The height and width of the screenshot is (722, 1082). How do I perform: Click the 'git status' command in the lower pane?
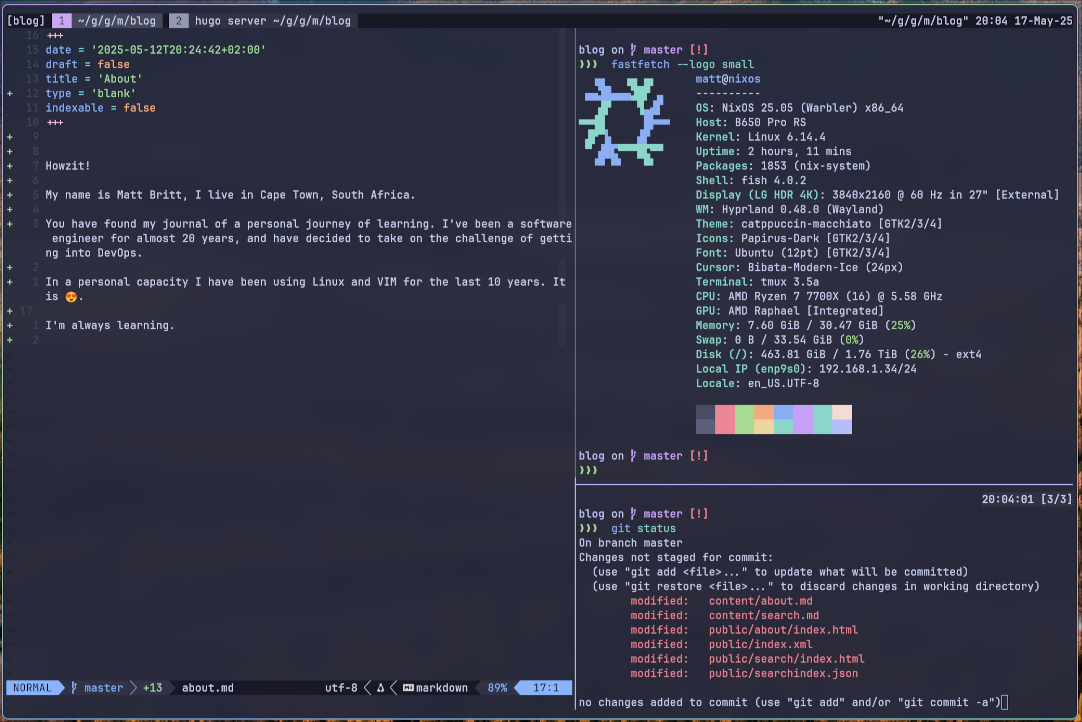point(644,528)
